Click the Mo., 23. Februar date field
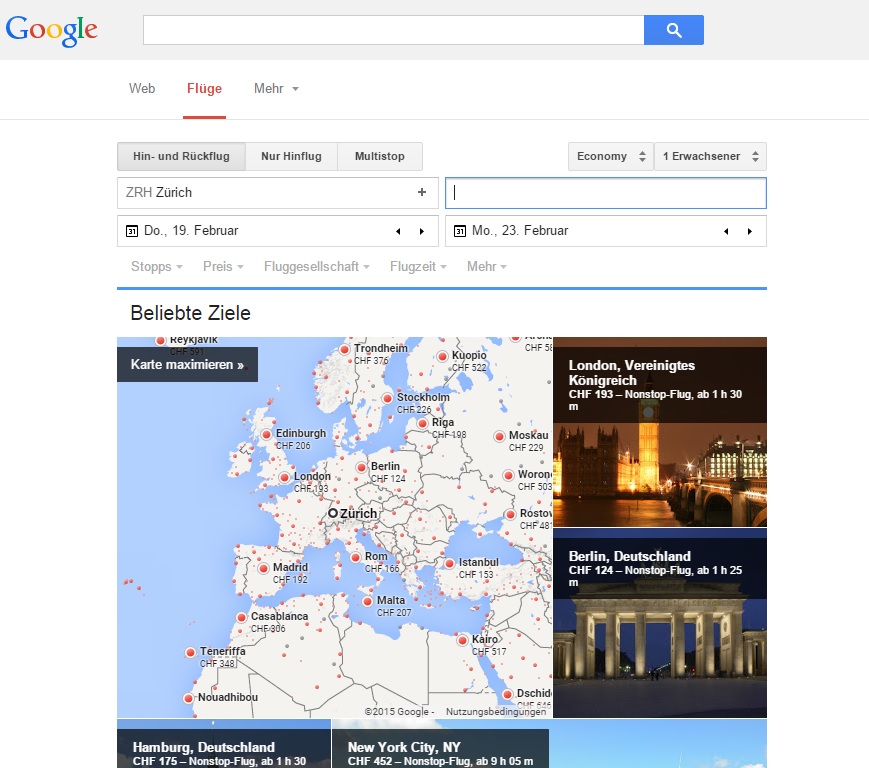The width and height of the screenshot is (869, 768). [606, 231]
